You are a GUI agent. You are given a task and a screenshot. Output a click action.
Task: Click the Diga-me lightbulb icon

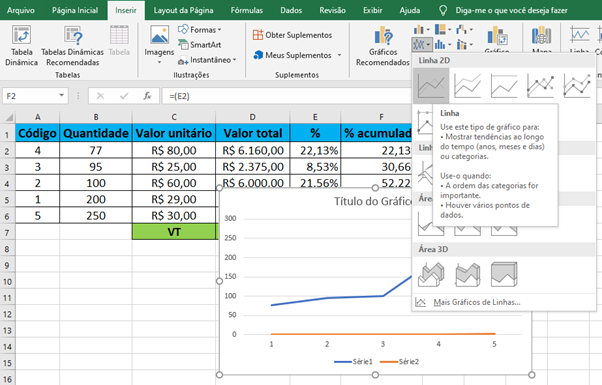pos(443,10)
